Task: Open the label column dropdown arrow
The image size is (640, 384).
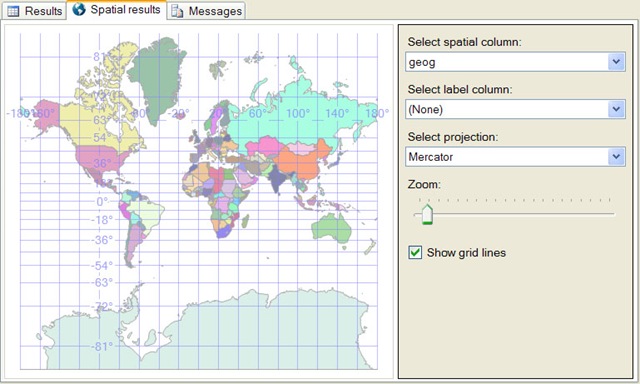Action: [x=616, y=109]
